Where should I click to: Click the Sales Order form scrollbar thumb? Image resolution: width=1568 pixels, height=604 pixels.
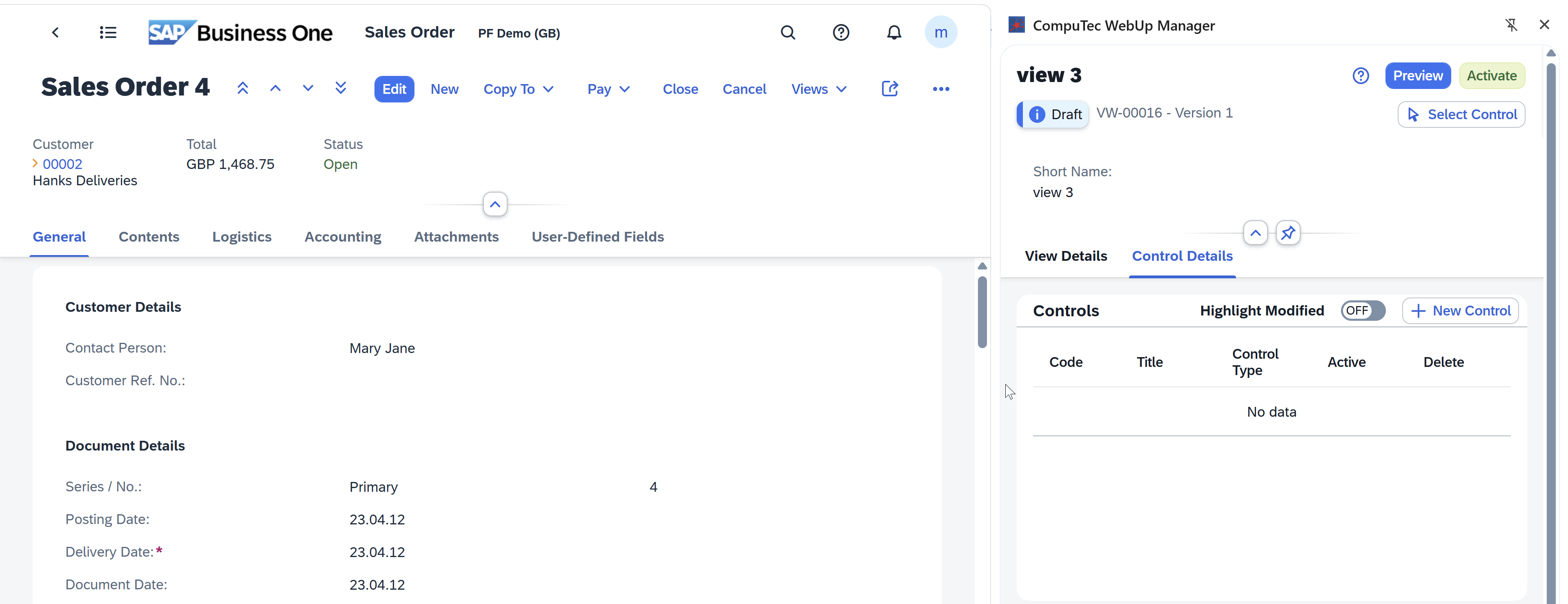point(982,311)
